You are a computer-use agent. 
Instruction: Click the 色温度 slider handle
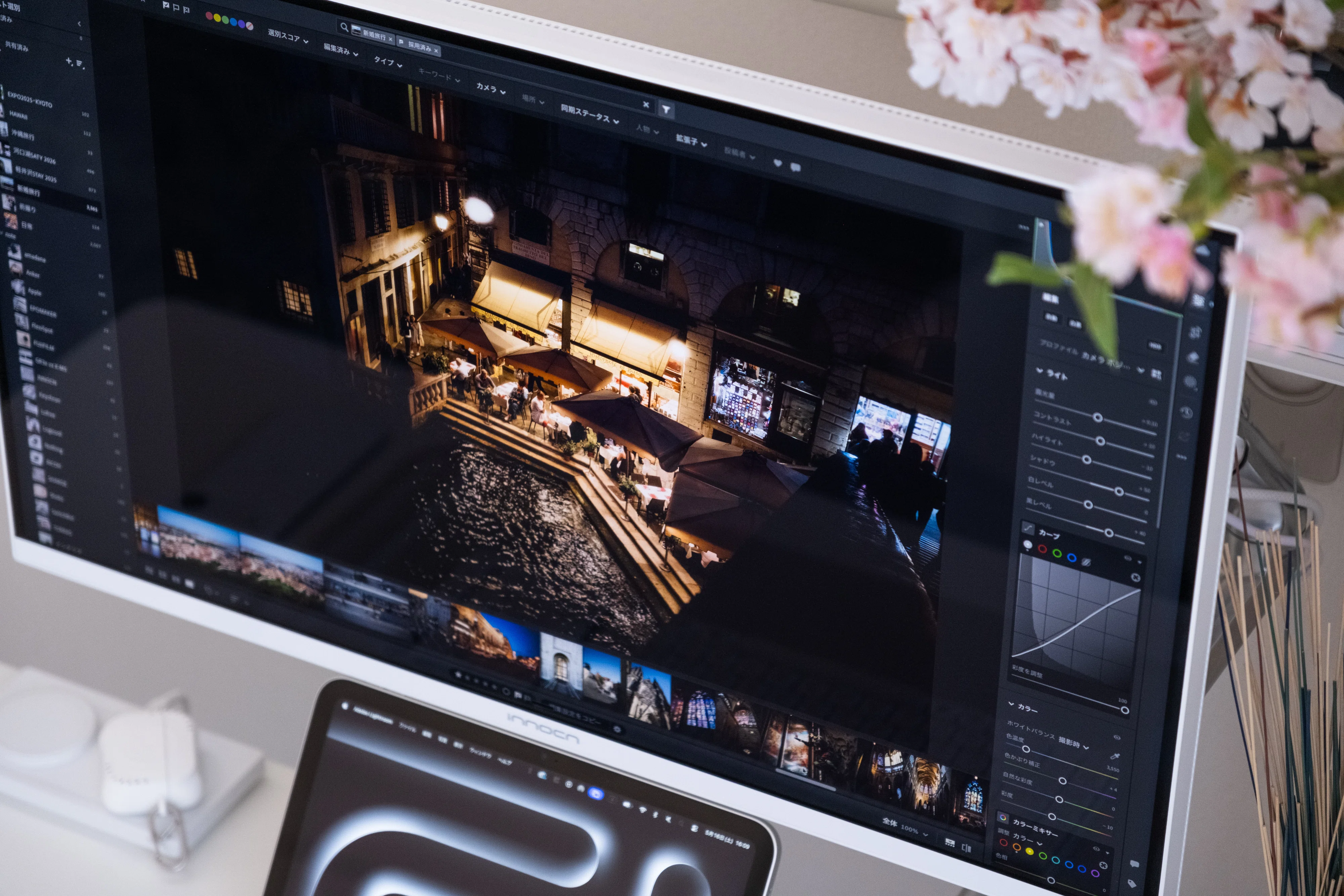coord(1026,749)
